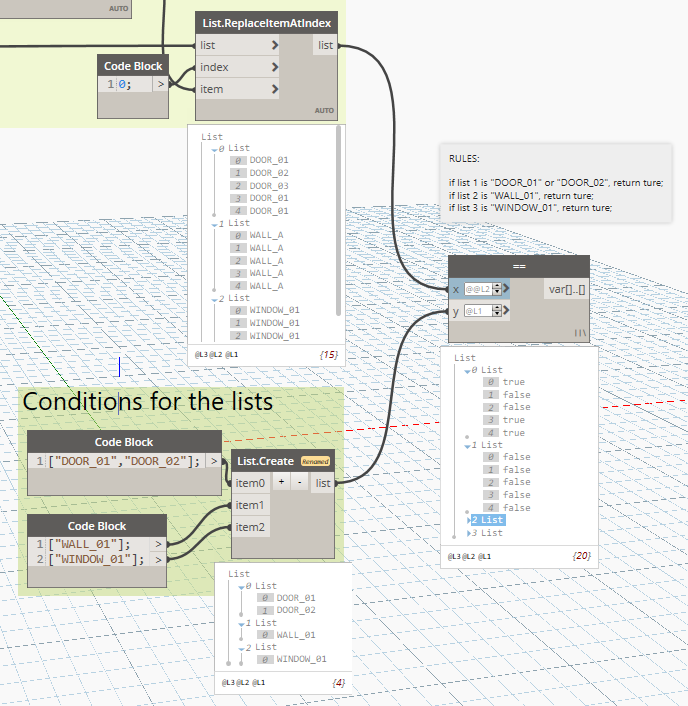Click the var[]..[] output port of == node
688x706 pixels.
(566, 289)
